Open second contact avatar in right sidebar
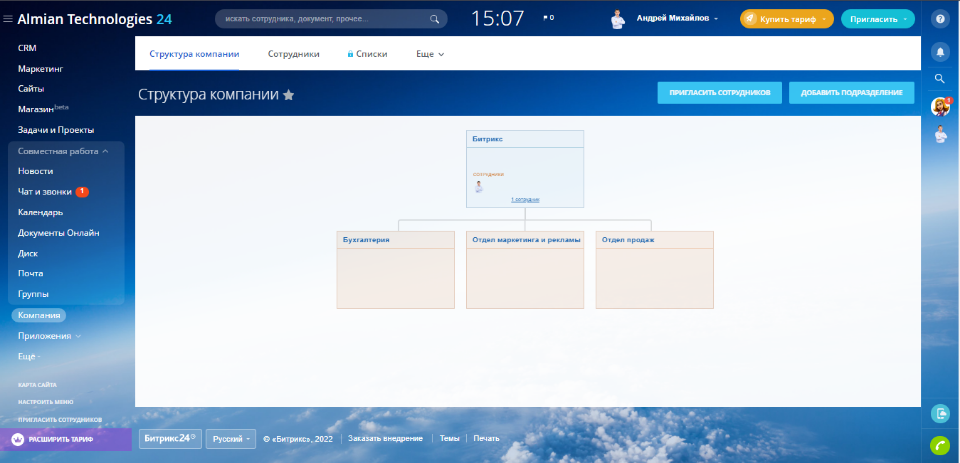This screenshot has height=463, width=960. [940, 134]
